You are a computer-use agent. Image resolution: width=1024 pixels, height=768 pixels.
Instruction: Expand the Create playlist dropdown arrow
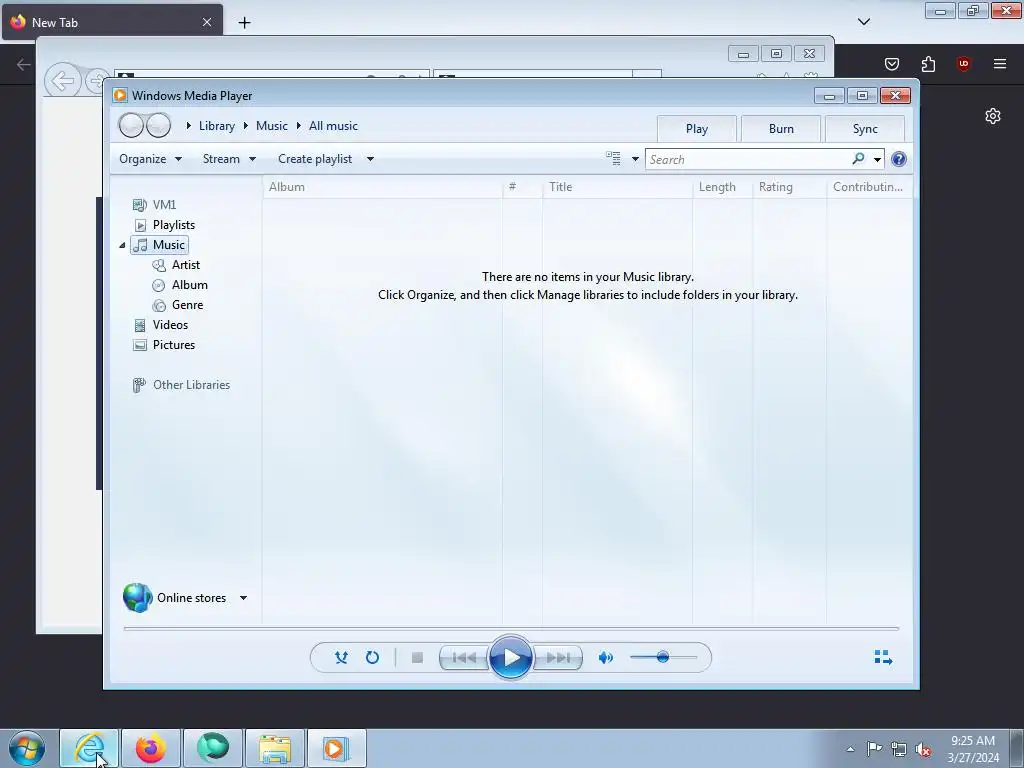pyautogui.click(x=370, y=159)
